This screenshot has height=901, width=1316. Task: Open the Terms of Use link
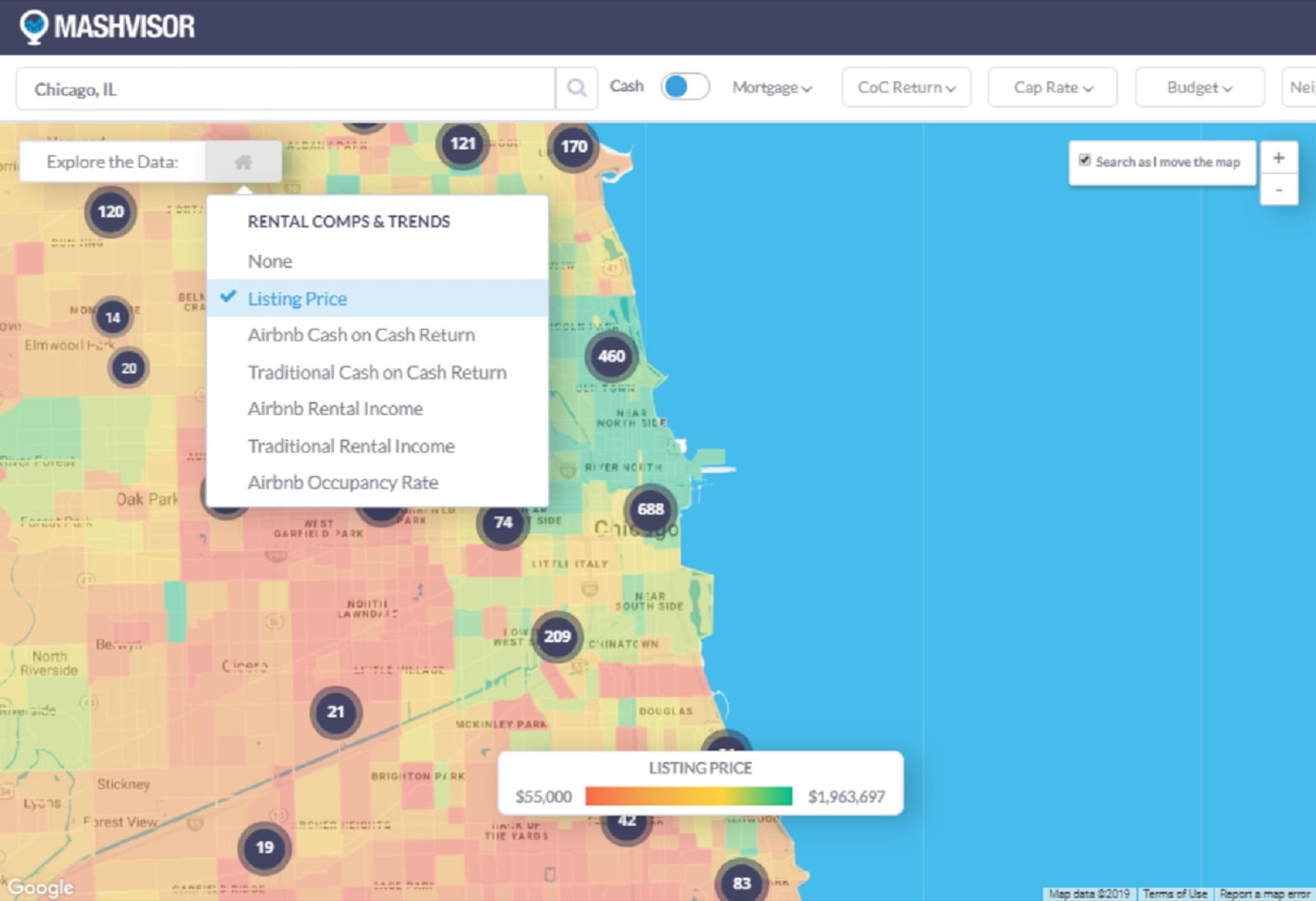(1175, 894)
